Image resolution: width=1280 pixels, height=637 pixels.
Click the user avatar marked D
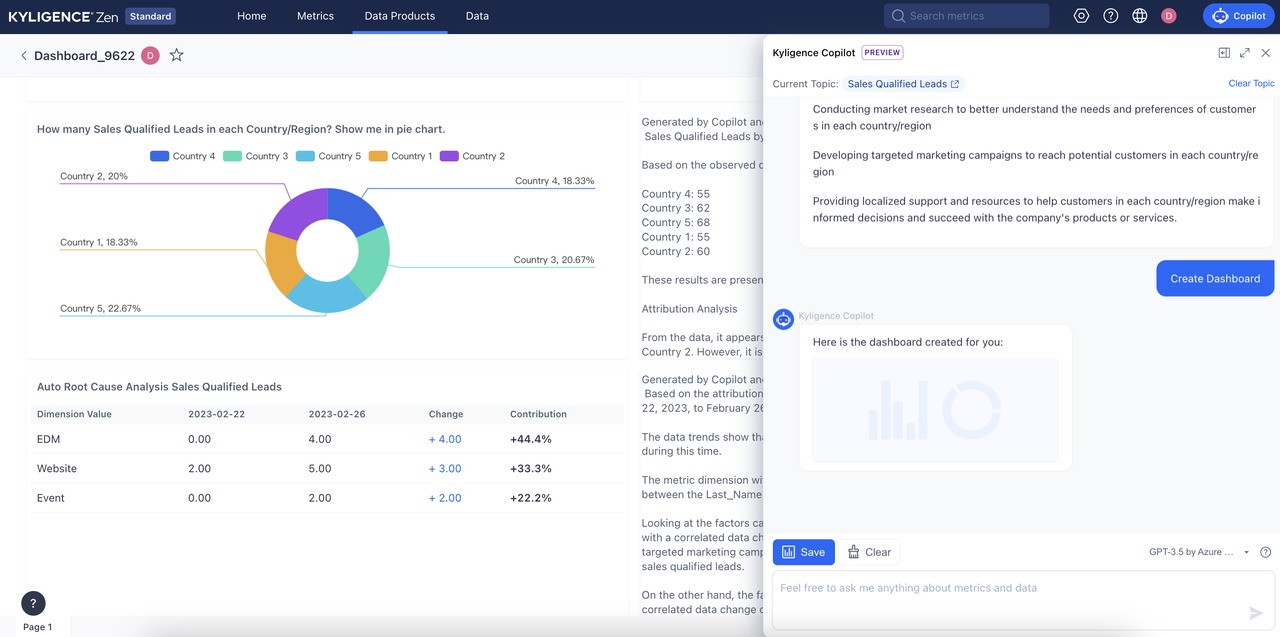(1168, 15)
